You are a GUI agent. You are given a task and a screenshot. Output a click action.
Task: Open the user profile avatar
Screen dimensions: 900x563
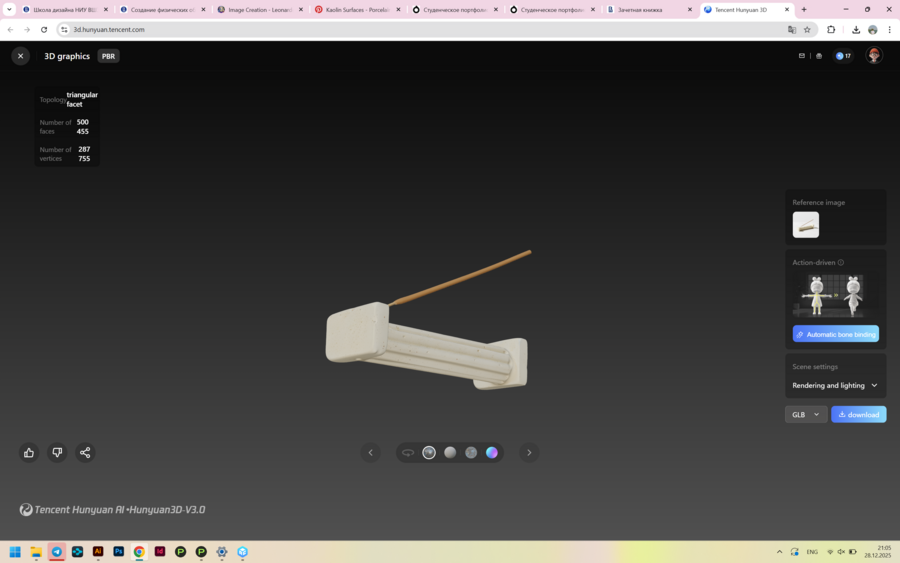click(874, 56)
